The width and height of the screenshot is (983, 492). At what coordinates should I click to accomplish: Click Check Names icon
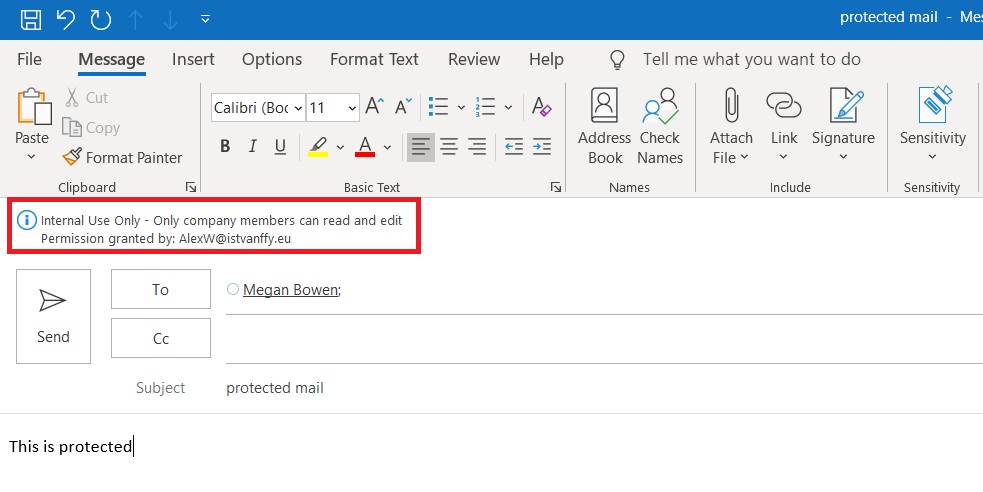660,126
